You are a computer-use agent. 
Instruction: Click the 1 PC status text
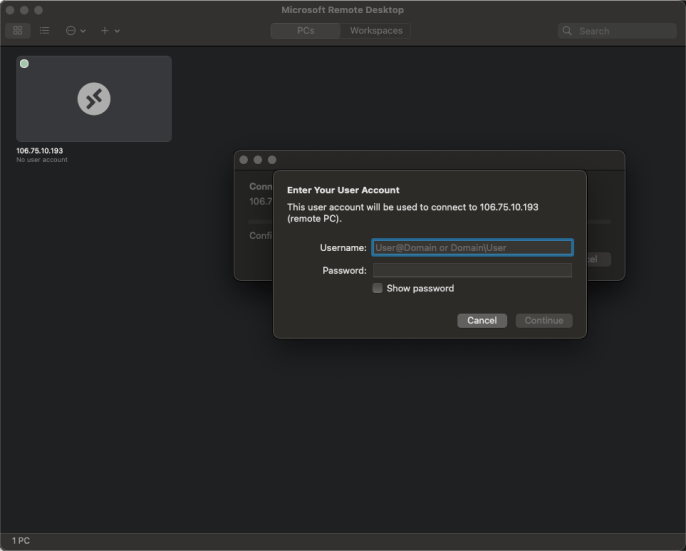21,540
